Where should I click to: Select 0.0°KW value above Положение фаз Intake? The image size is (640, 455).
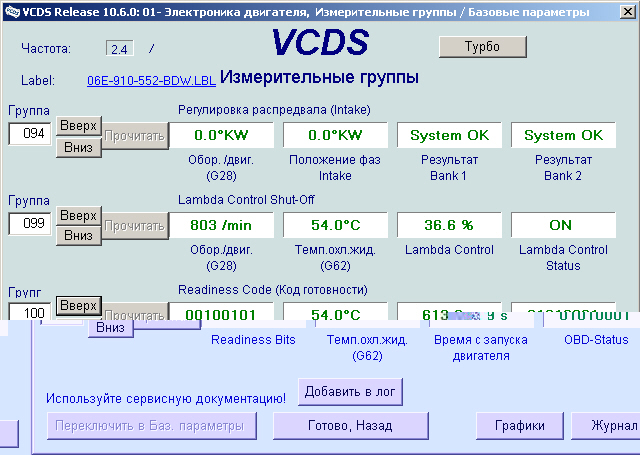[336, 135]
